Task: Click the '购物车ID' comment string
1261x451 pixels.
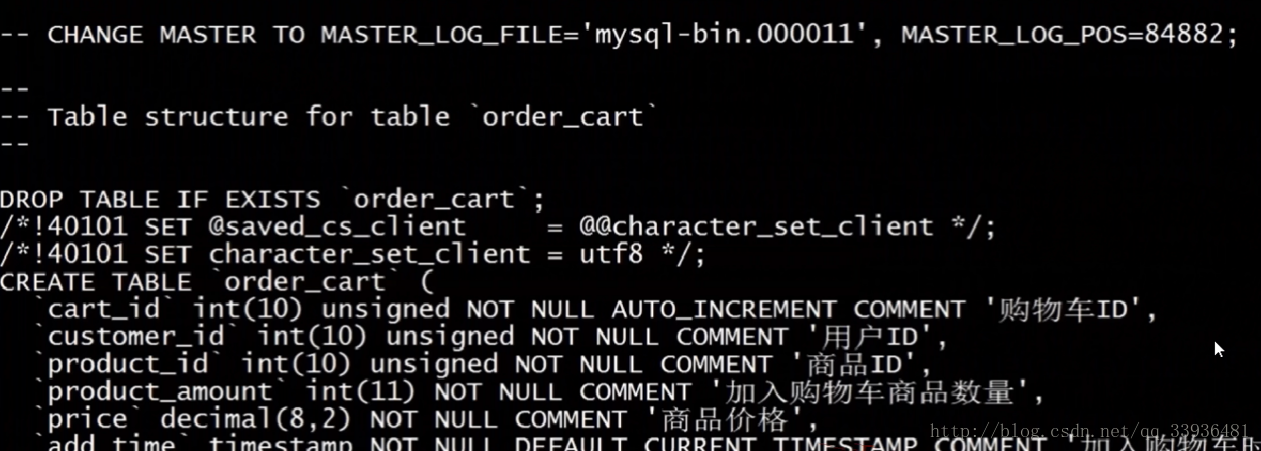Action: pos(1070,309)
